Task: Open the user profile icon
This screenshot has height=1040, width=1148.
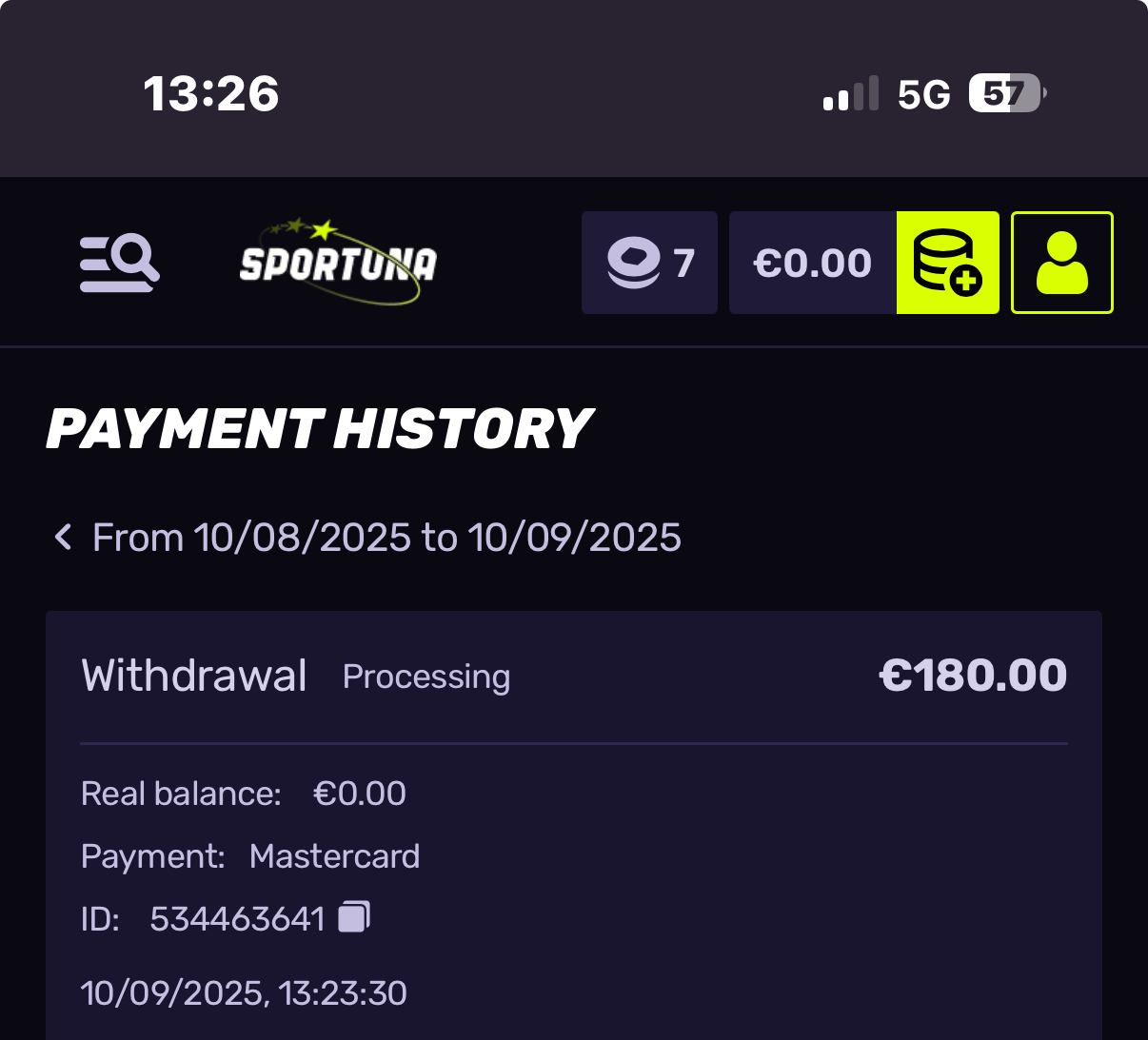Action: [x=1061, y=263]
